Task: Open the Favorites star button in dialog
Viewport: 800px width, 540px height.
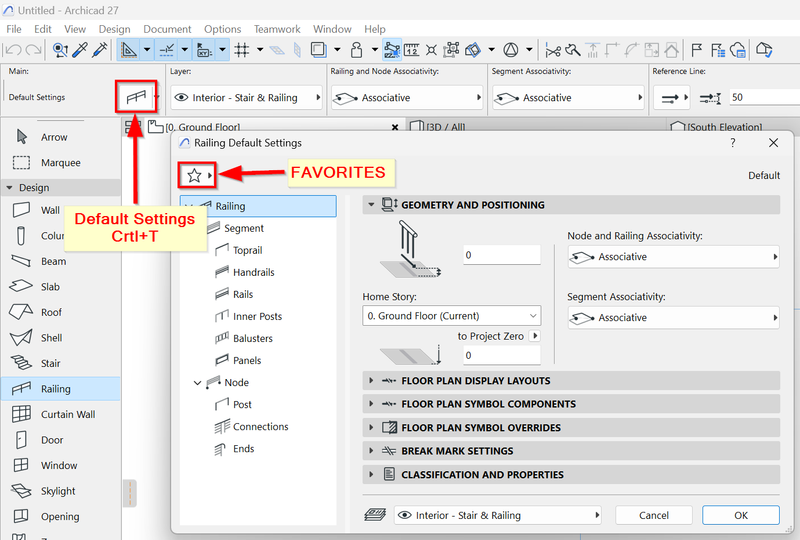Action: [x=197, y=175]
